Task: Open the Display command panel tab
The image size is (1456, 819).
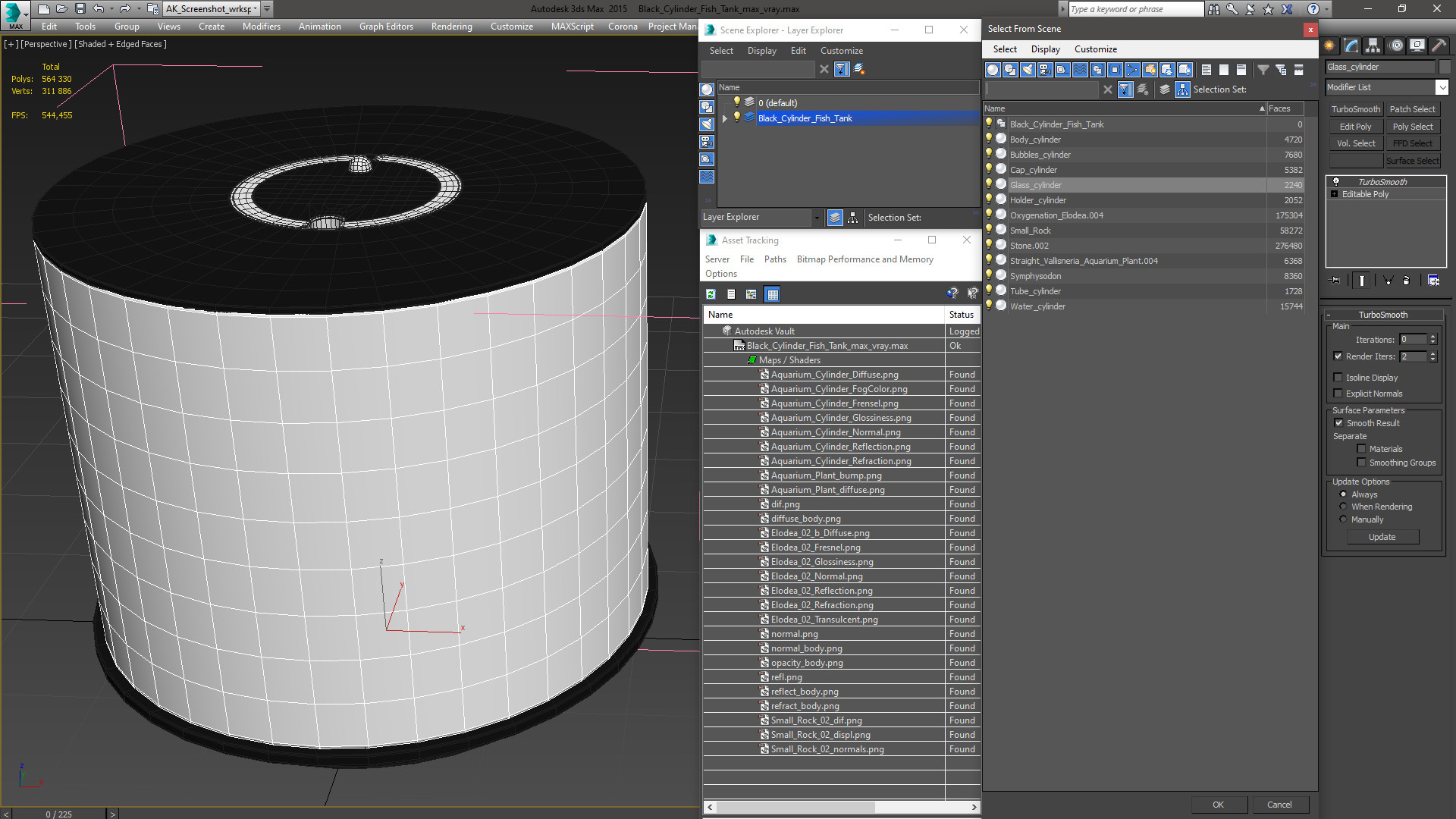Action: point(1417,45)
